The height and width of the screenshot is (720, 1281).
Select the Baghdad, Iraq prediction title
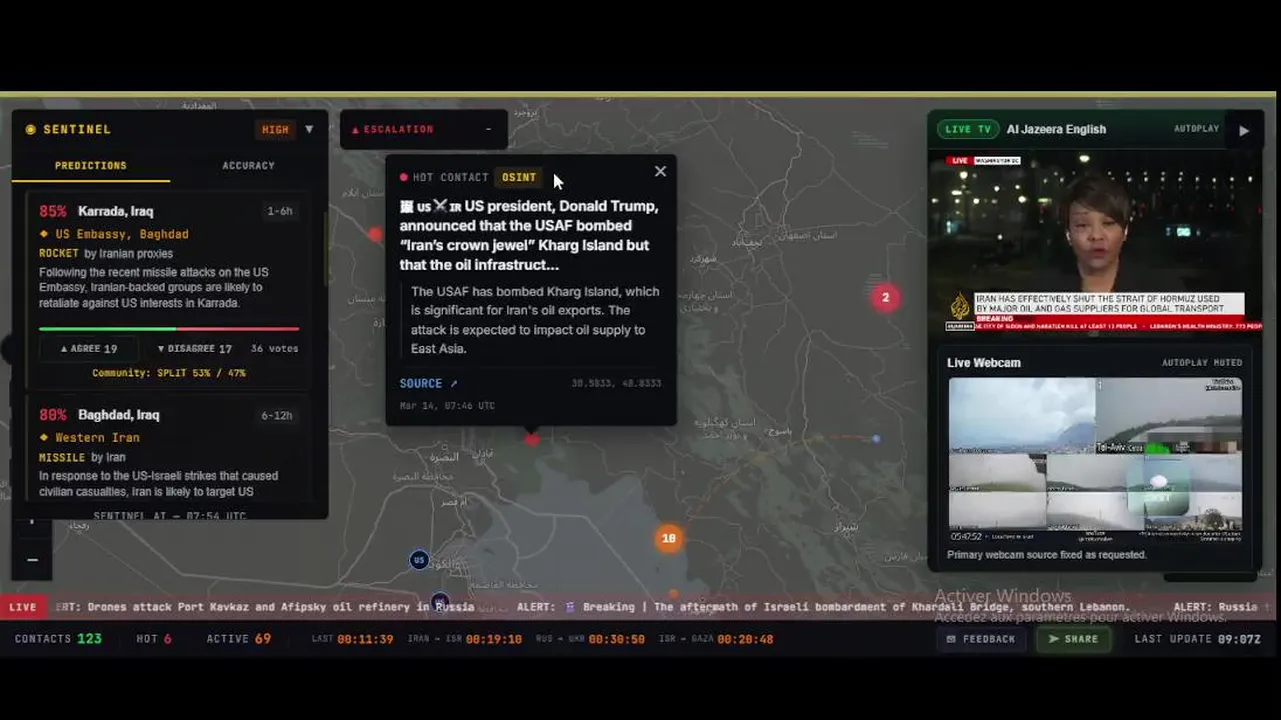point(119,414)
